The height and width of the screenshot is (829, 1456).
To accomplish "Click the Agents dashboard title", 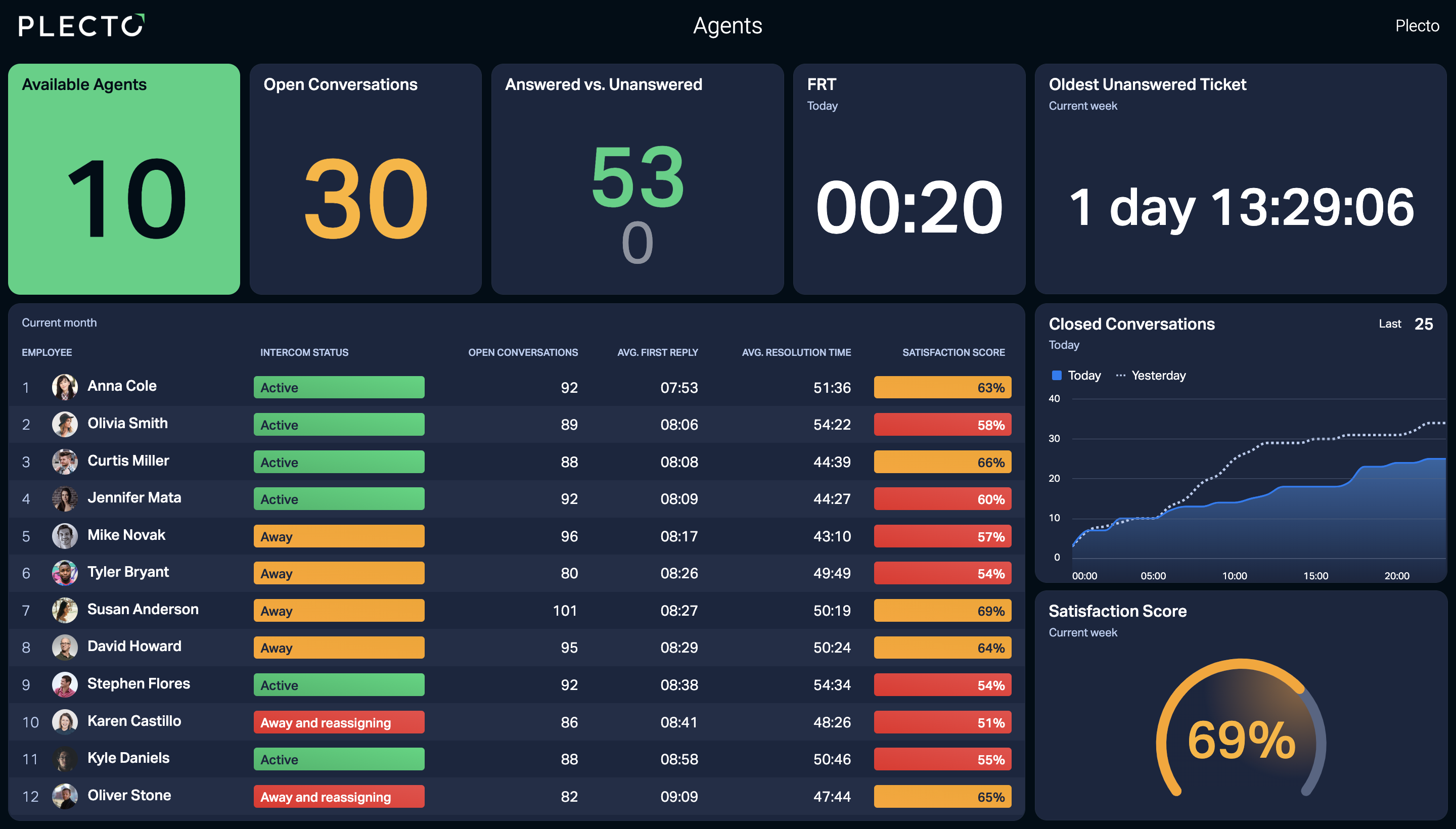I will pyautogui.click(x=727, y=26).
